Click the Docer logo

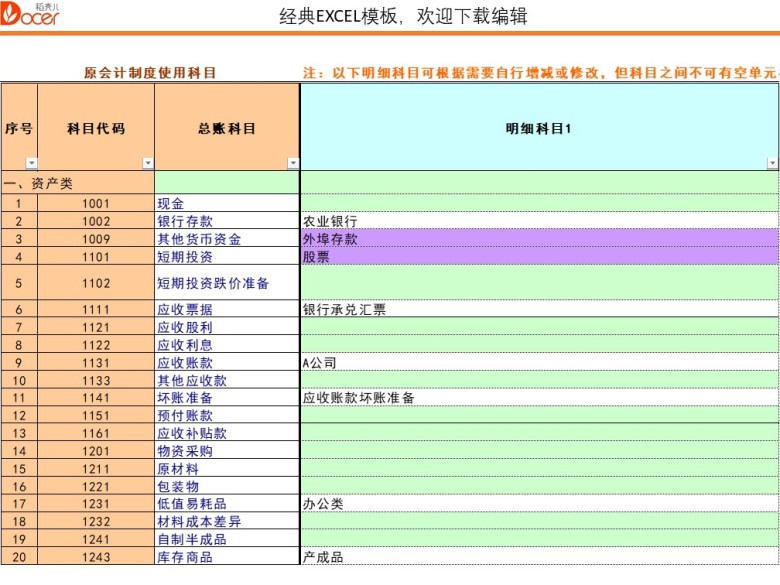click(30, 14)
